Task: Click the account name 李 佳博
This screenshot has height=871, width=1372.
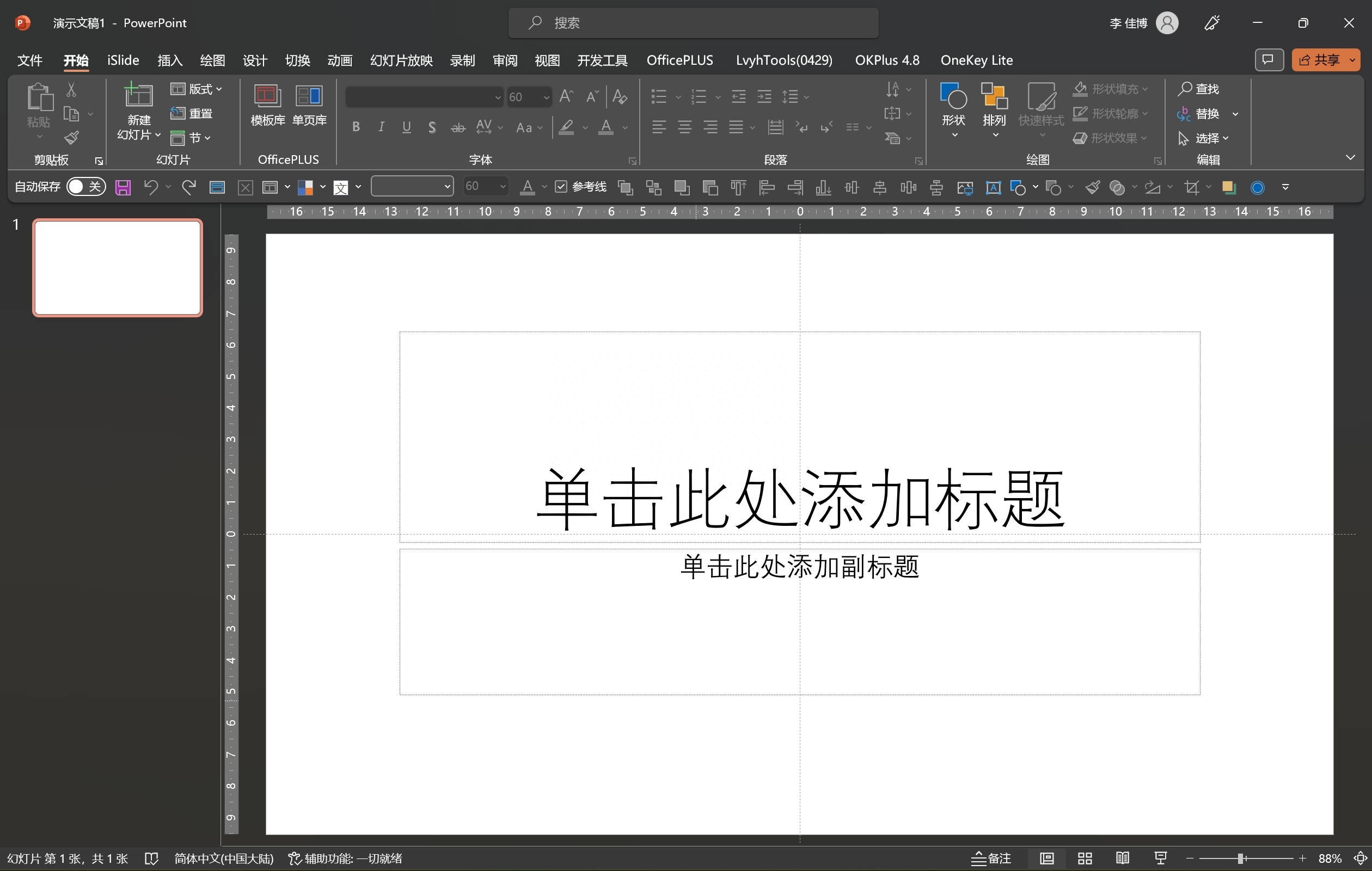Action: (1128, 23)
